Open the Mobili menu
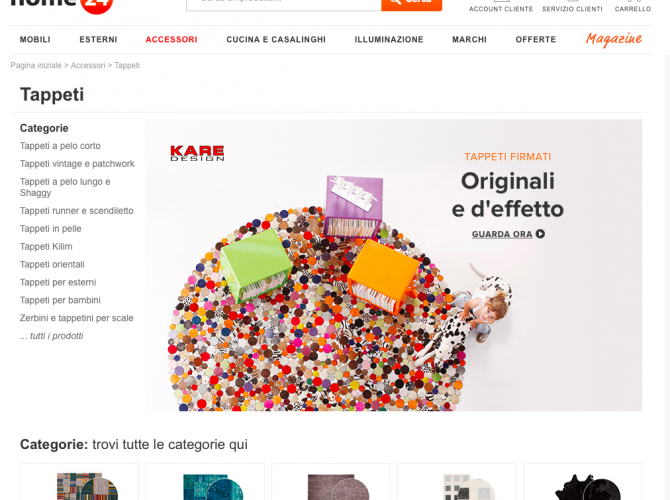Viewport: 670px width, 500px height. point(35,39)
